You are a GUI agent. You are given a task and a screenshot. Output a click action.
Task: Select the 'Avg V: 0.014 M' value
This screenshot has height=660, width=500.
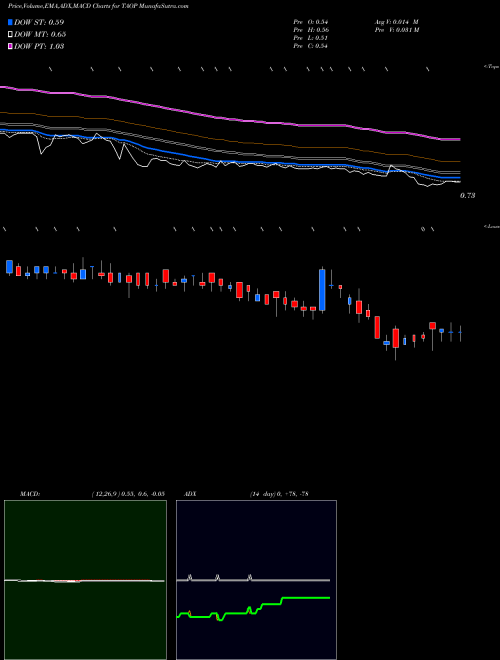pos(396,22)
